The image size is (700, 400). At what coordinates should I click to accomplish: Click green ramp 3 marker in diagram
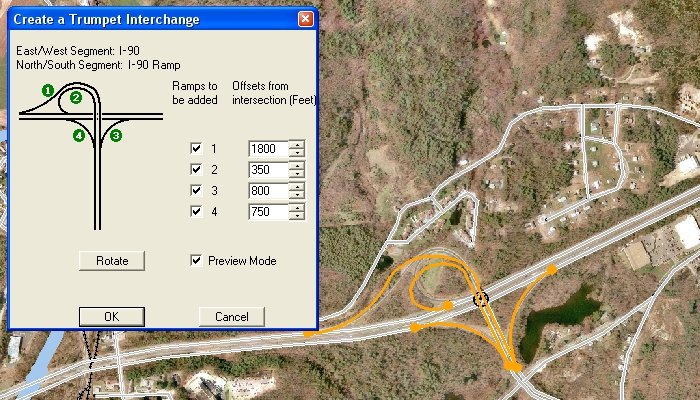pos(116,135)
